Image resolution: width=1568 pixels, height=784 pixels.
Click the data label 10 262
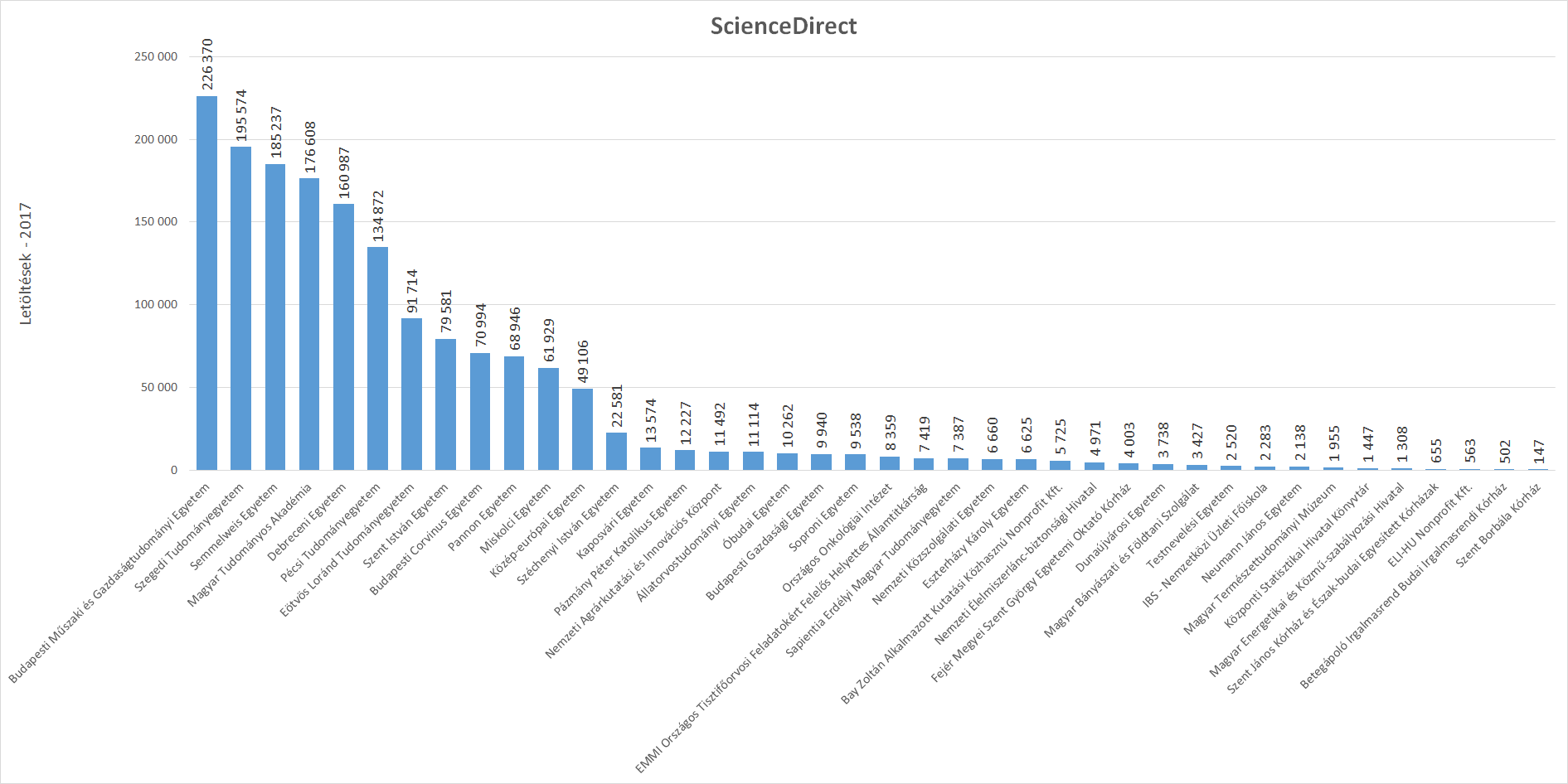pos(787,427)
